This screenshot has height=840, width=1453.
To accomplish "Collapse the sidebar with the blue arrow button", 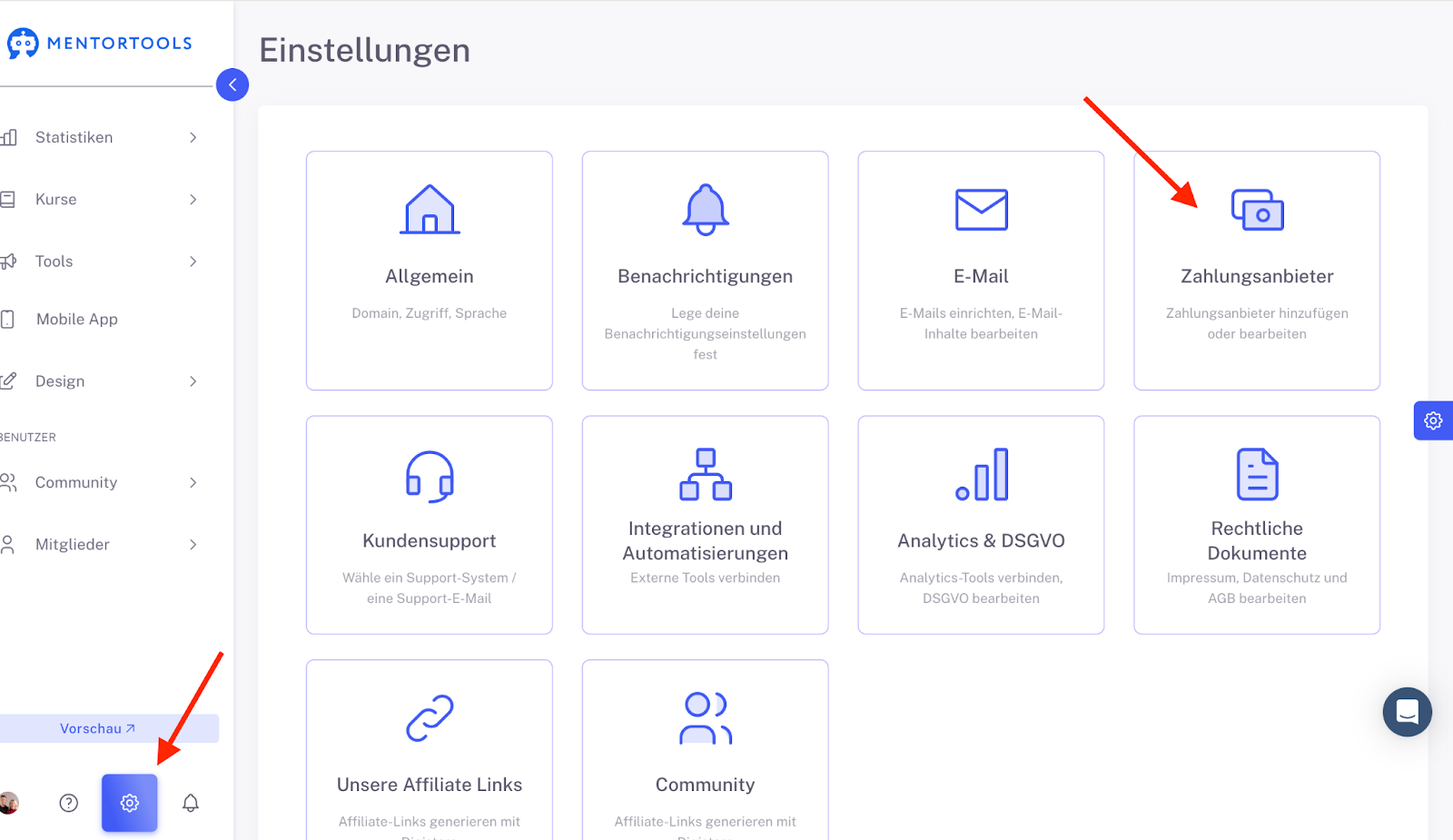I will tap(232, 85).
